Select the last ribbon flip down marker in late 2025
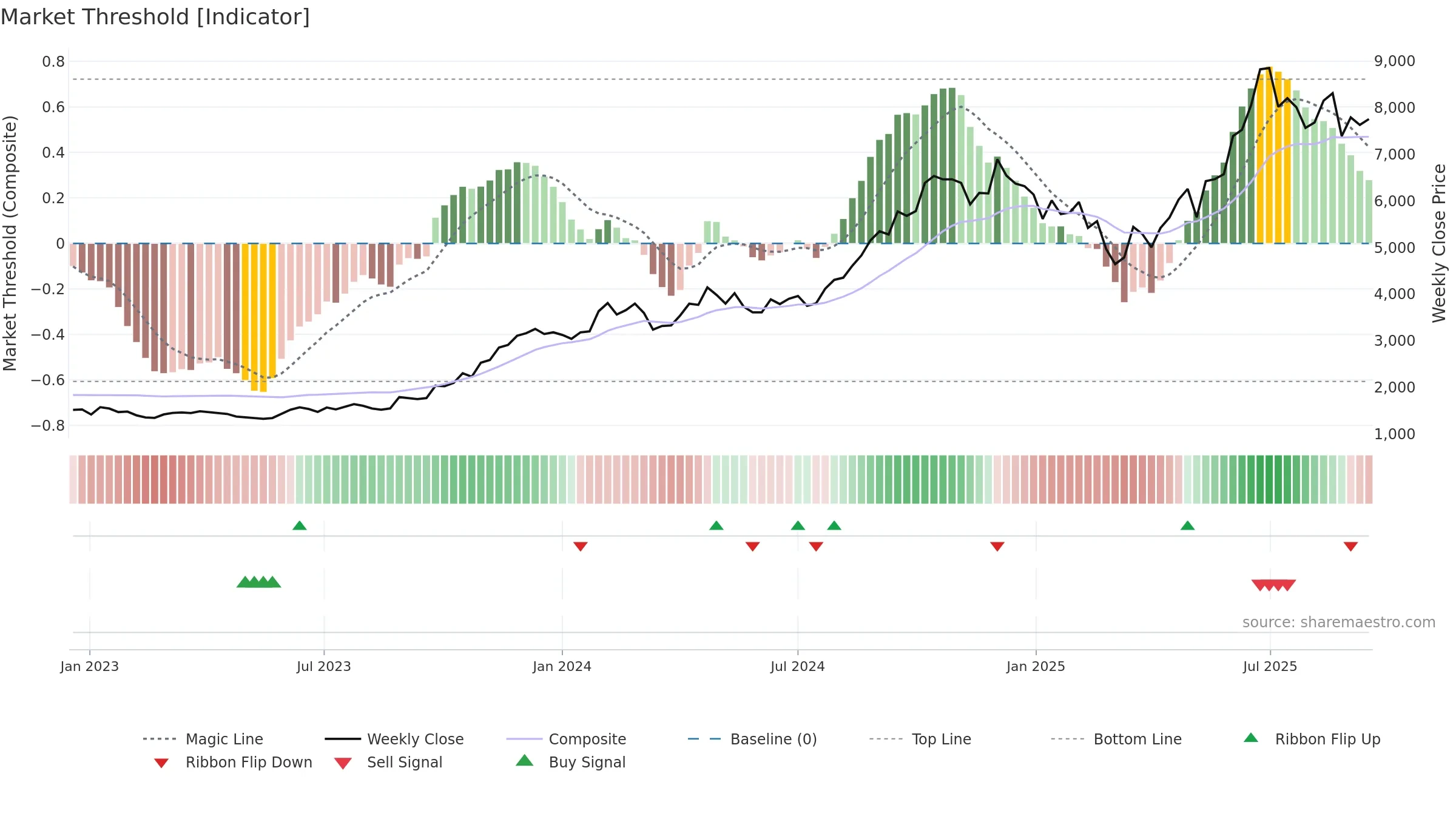Image resolution: width=1456 pixels, height=819 pixels. click(x=1350, y=547)
